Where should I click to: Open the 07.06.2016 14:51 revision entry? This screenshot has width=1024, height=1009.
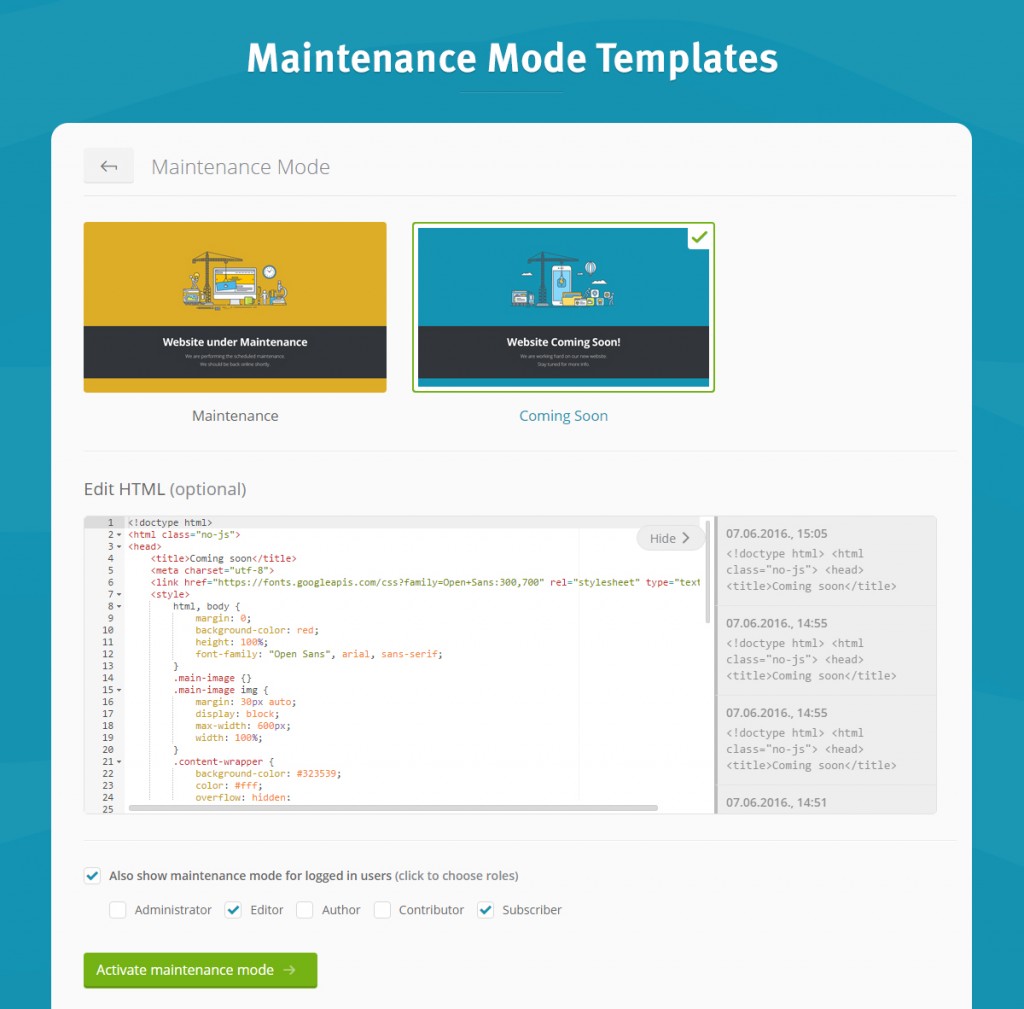tap(826, 801)
